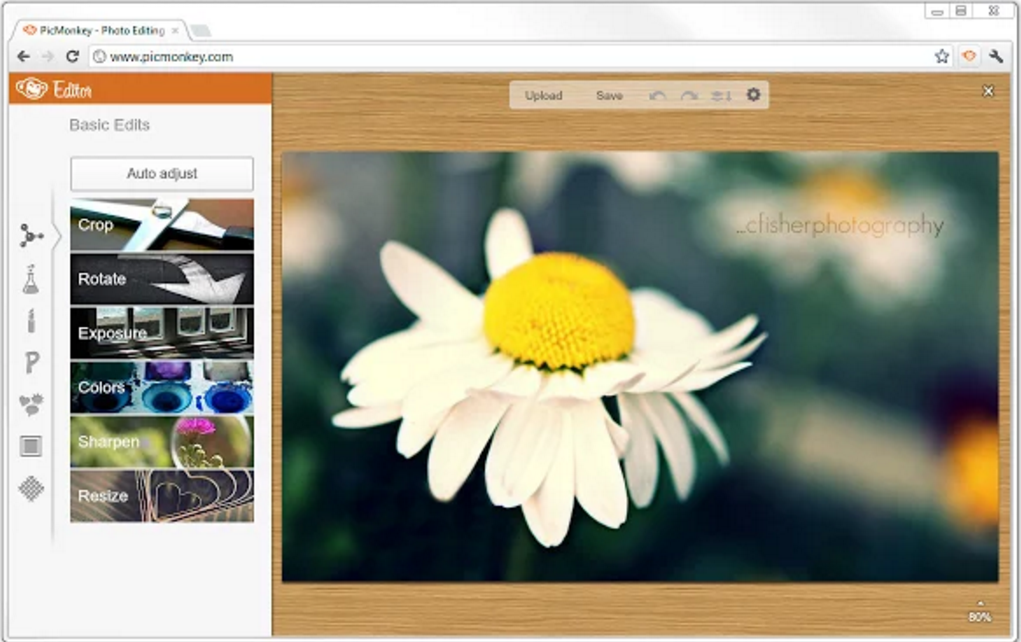Click the Editor title text
1021x642 pixels.
[72, 89]
